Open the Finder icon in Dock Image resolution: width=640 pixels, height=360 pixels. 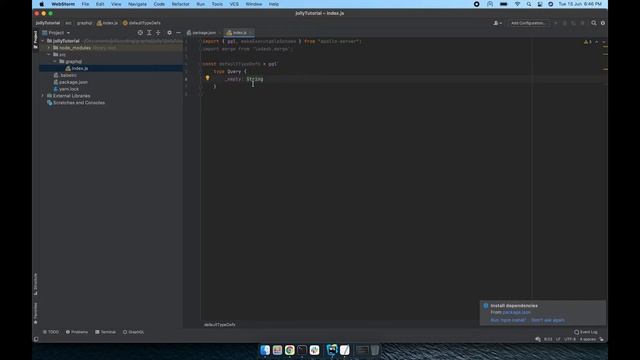265,350
